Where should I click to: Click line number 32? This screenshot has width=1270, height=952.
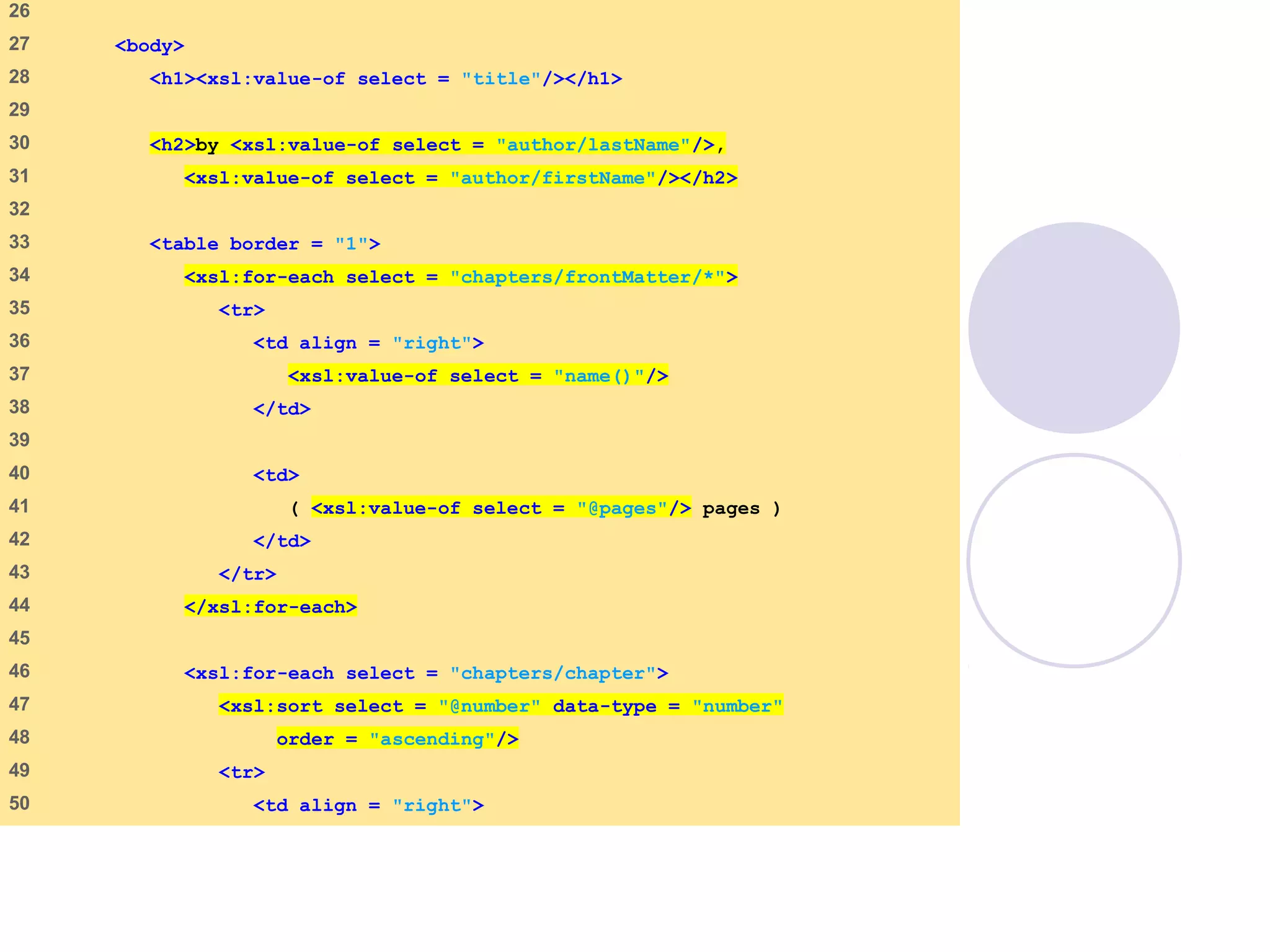click(x=19, y=209)
